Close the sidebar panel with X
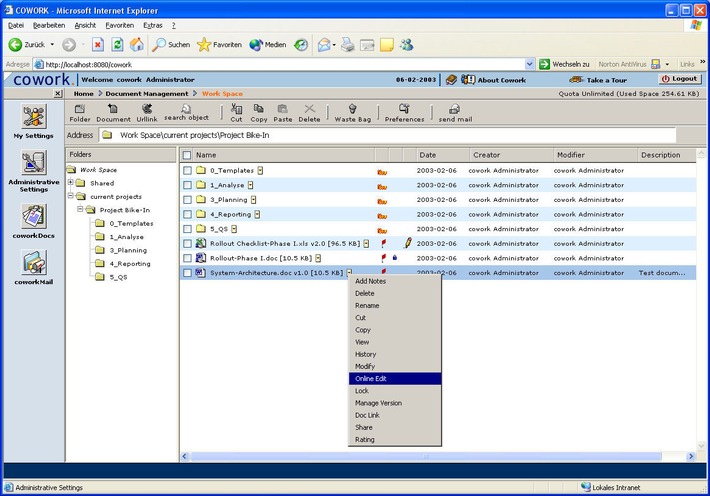Image resolution: width=710 pixels, height=496 pixels. point(58,93)
